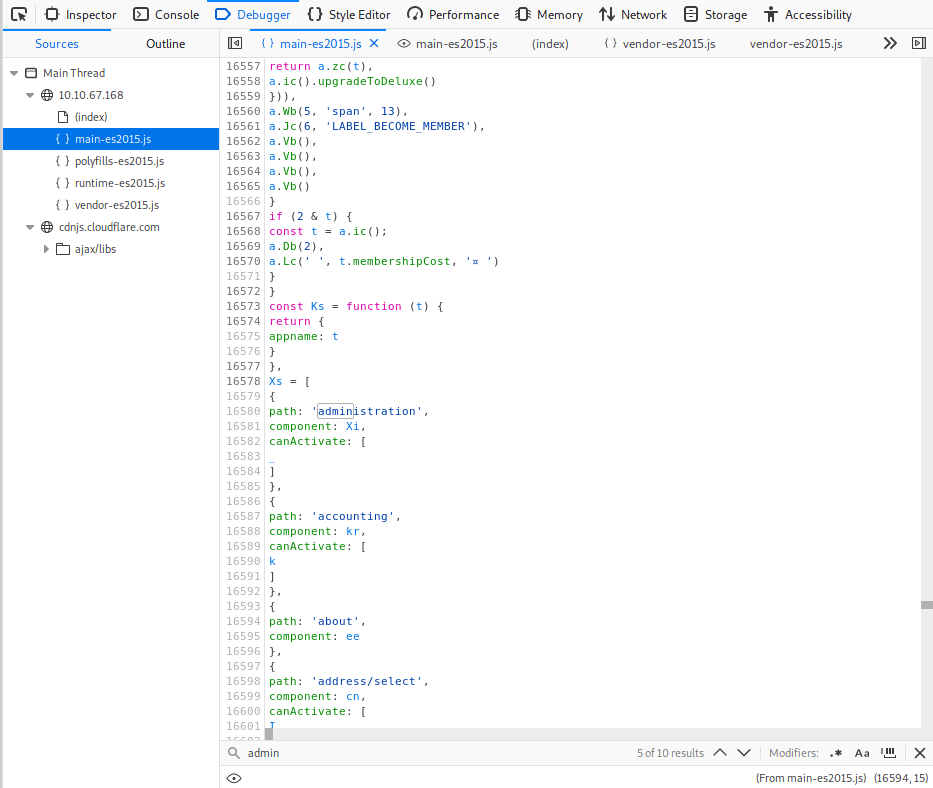
Task: Click the search field containing 'admin'
Action: pos(437,753)
